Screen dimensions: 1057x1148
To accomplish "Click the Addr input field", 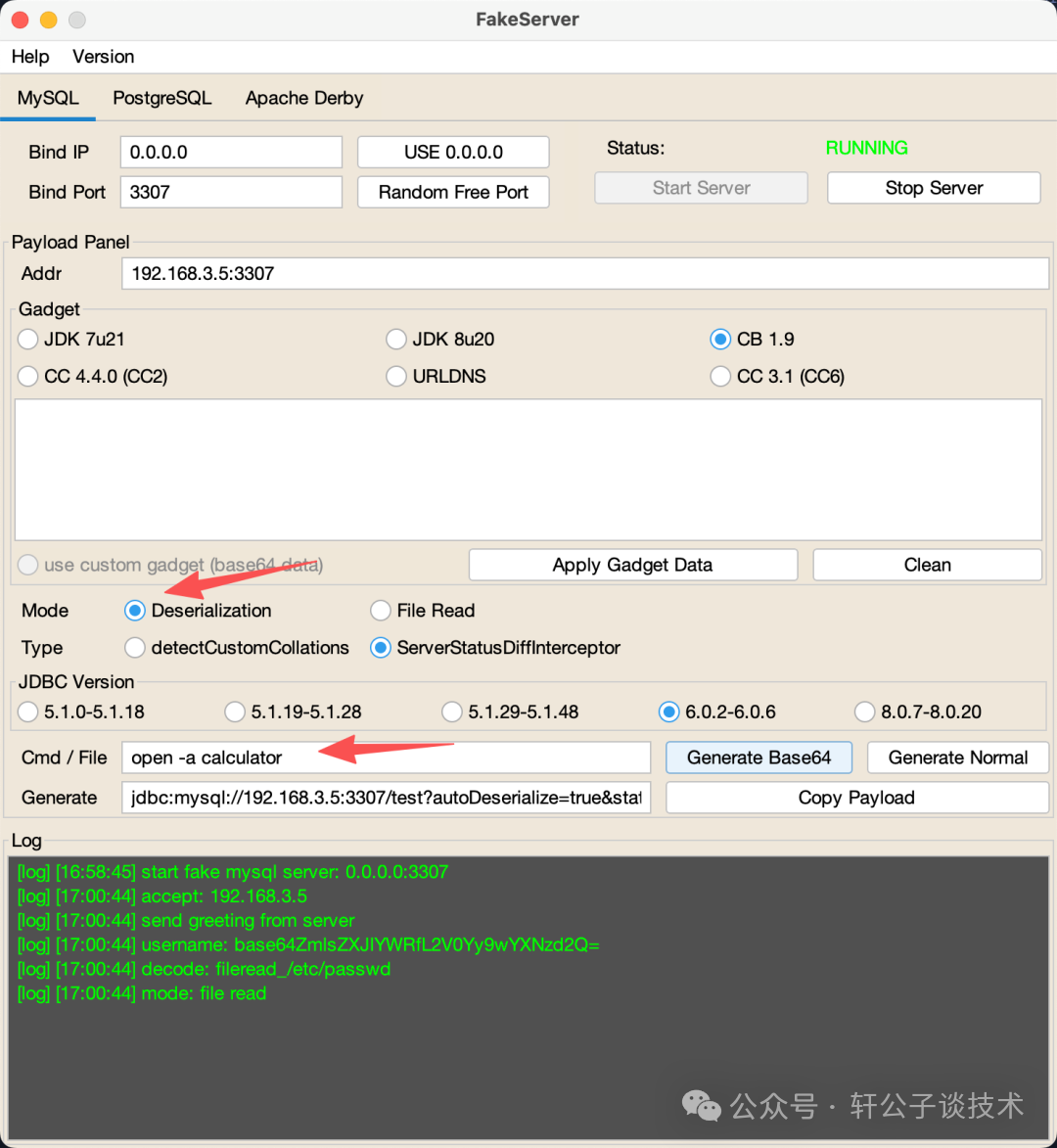I will (x=585, y=273).
